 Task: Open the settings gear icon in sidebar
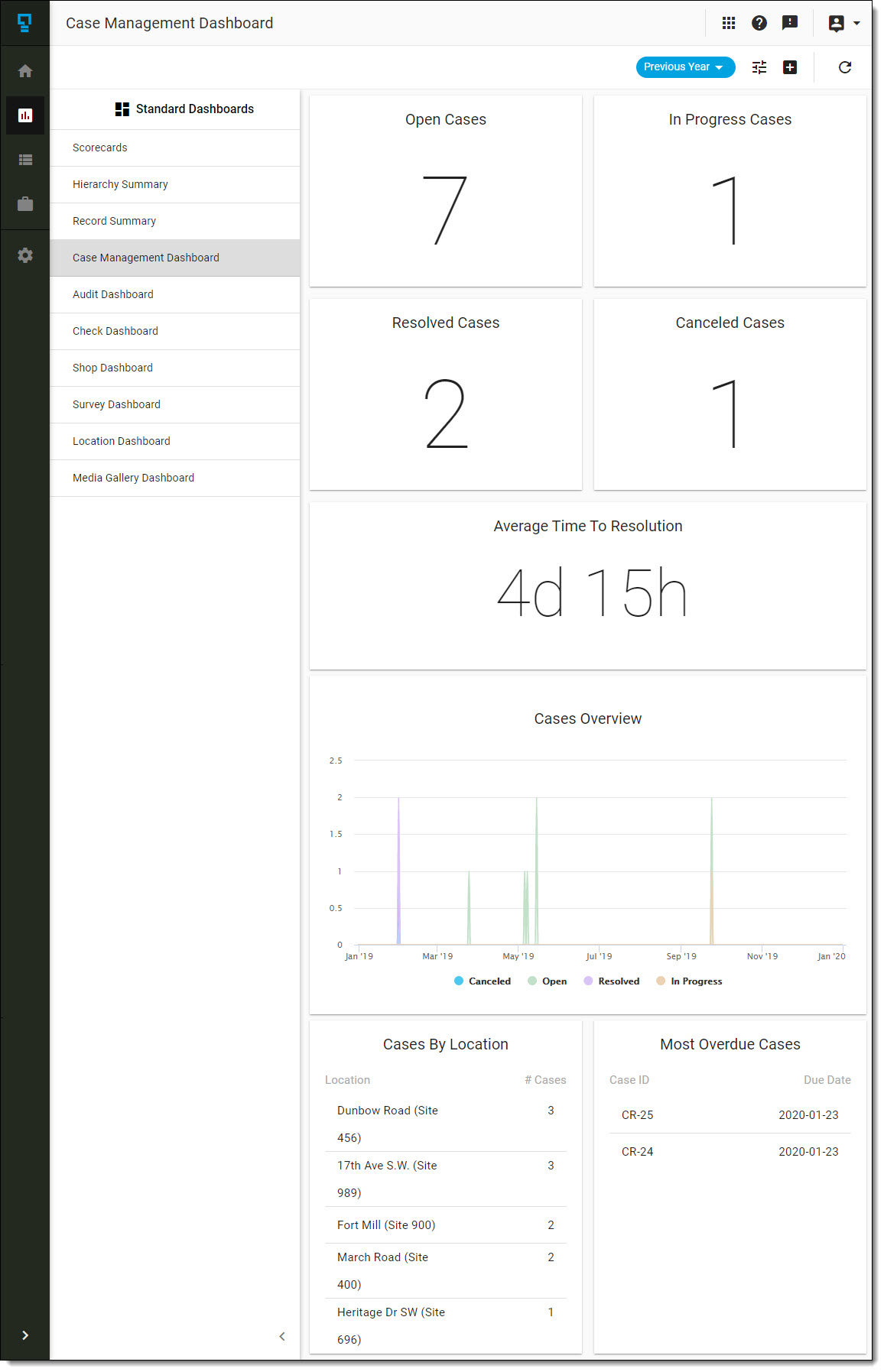click(25, 255)
